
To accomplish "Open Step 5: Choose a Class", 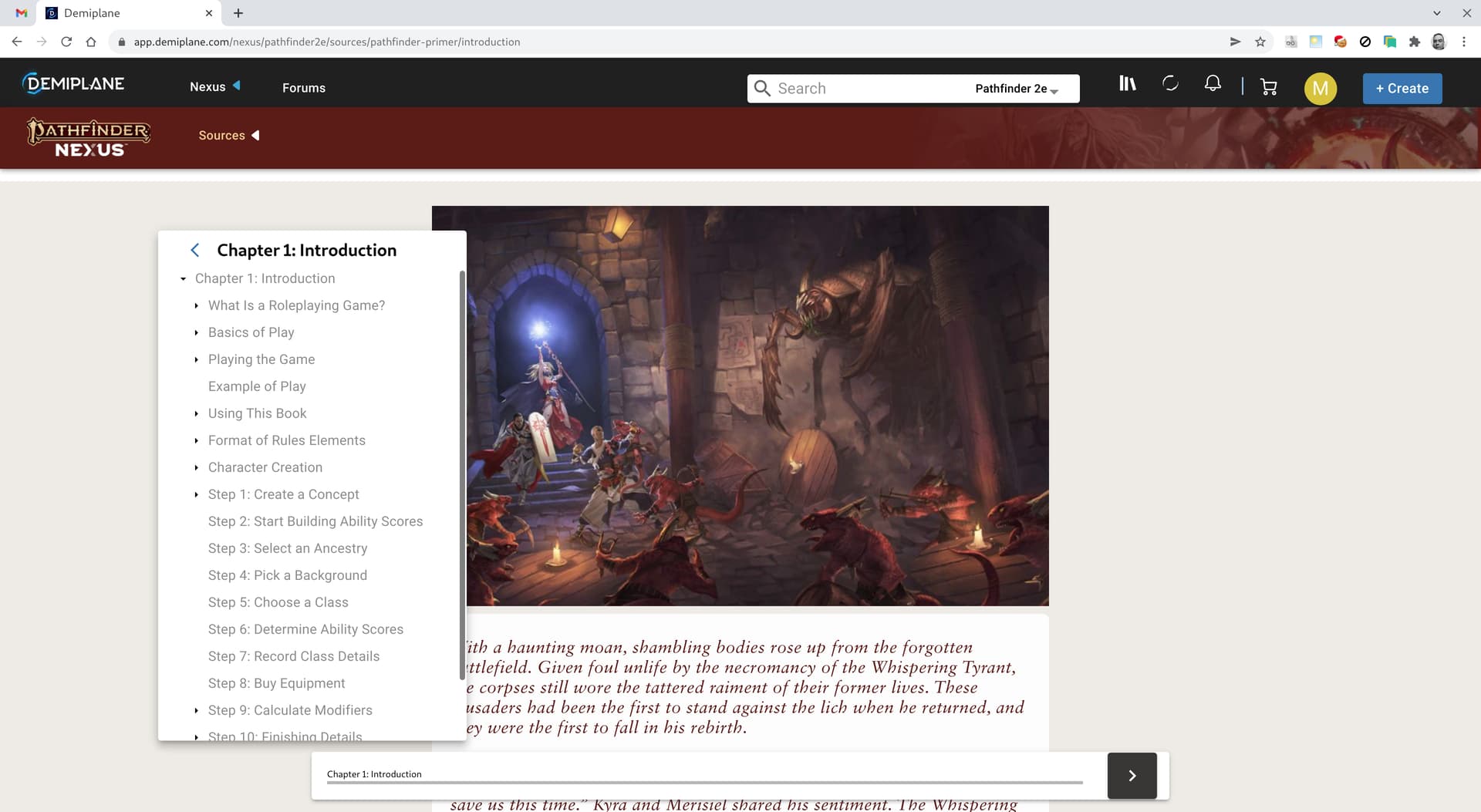I will (x=278, y=602).
